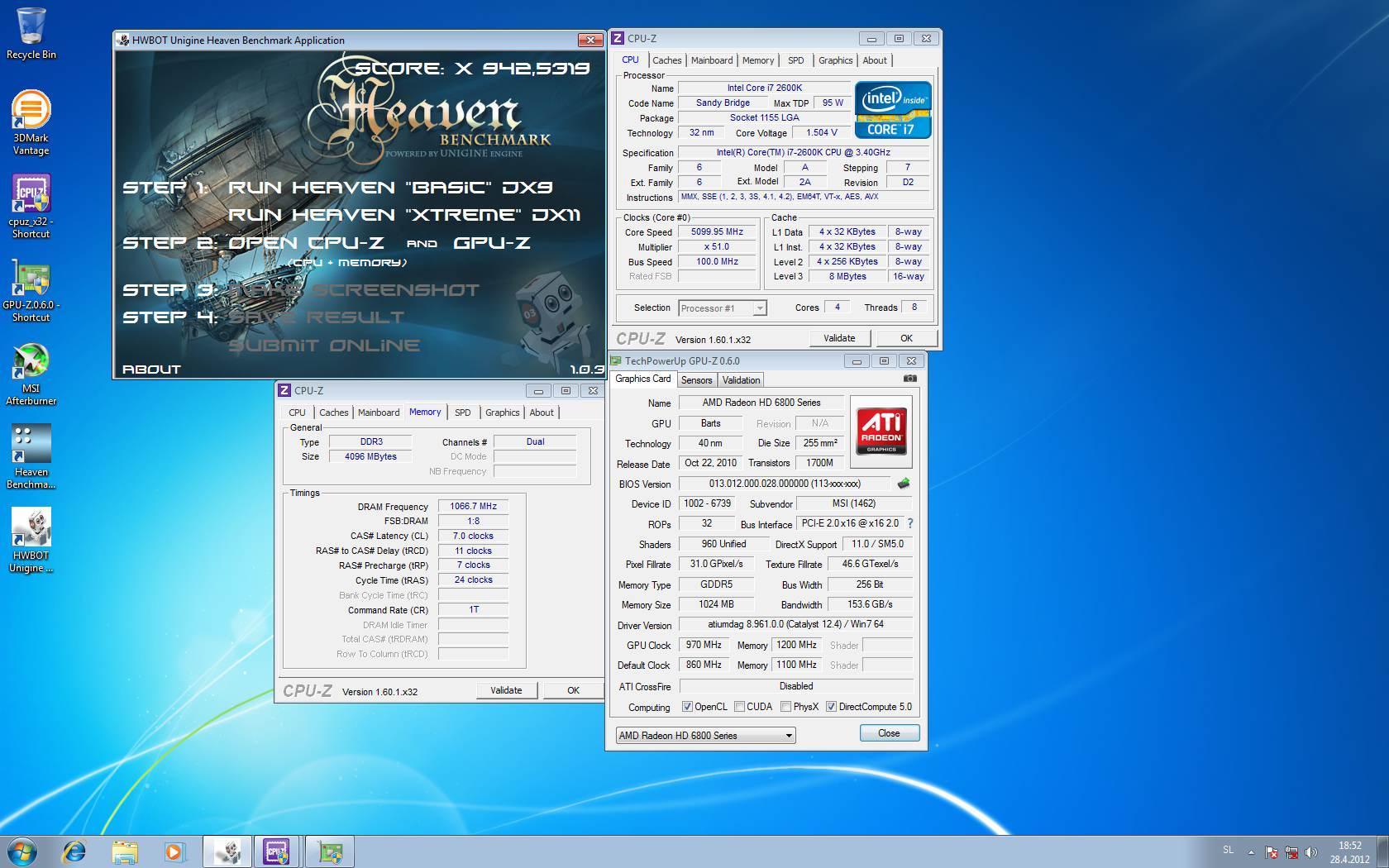Click Run Heaven "Basic" DX9
The width and height of the screenshot is (1389, 868).
(x=390, y=188)
